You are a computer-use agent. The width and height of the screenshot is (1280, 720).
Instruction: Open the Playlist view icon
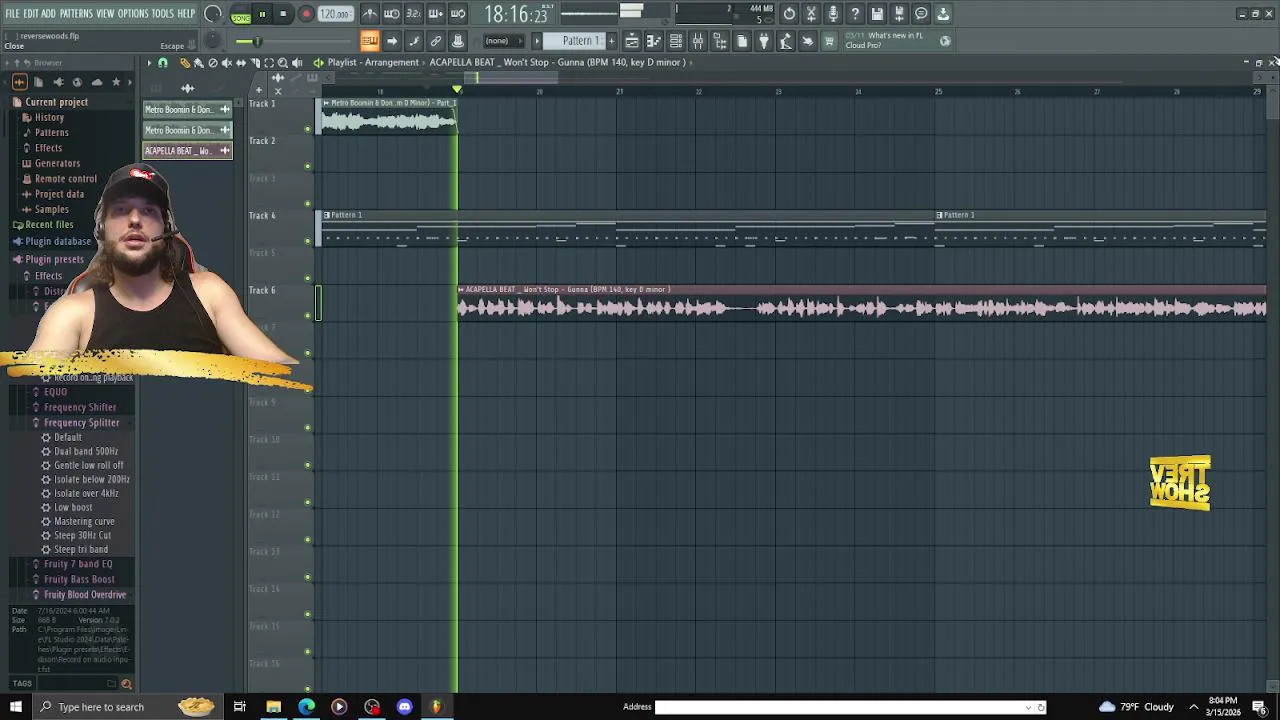pyautogui.click(x=632, y=41)
